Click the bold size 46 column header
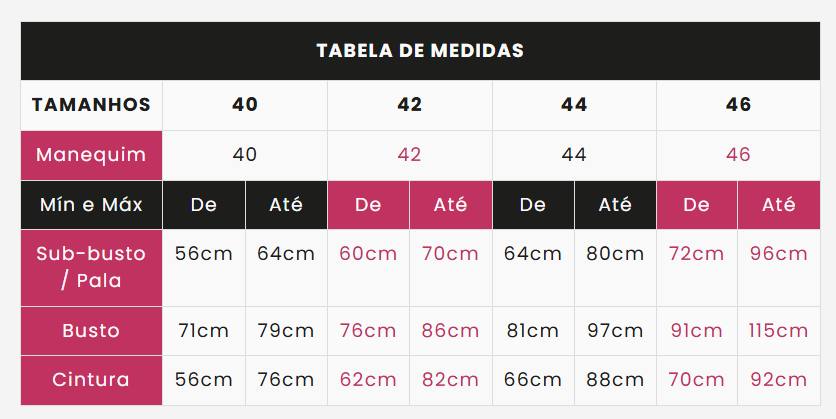 pyautogui.click(x=738, y=105)
